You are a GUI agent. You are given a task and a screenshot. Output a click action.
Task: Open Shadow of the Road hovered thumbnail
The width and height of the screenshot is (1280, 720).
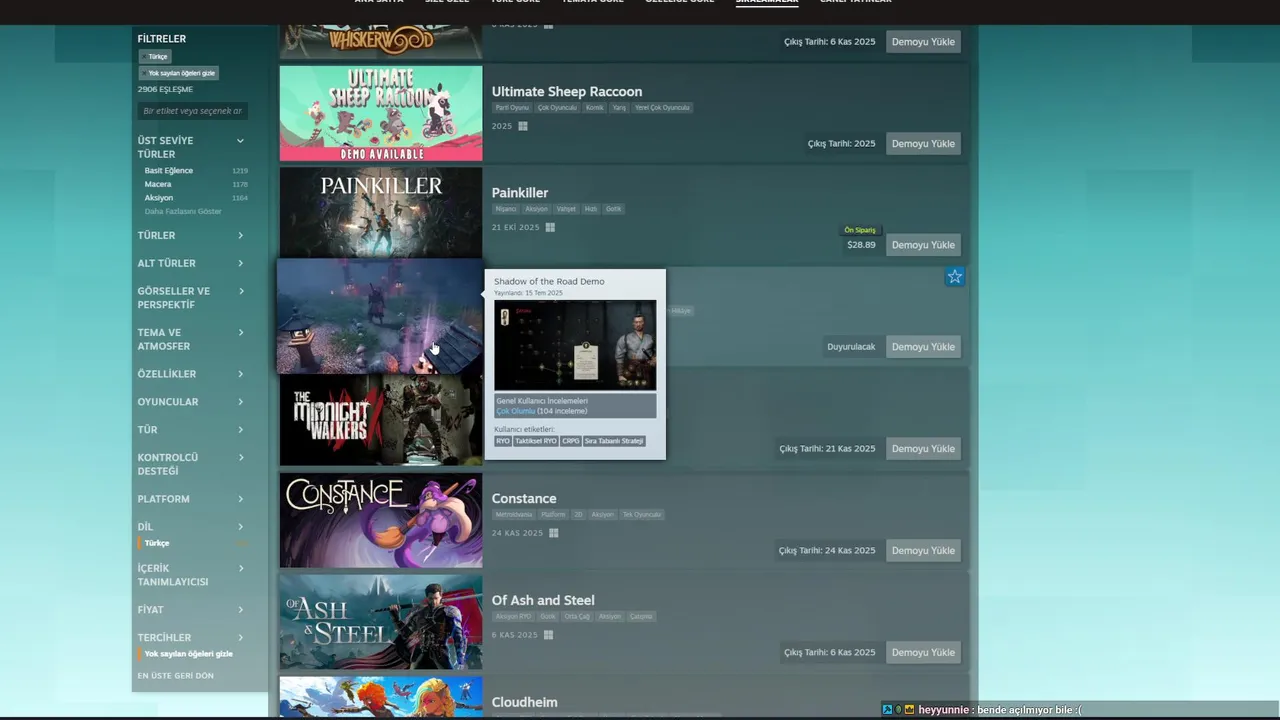coord(380,316)
